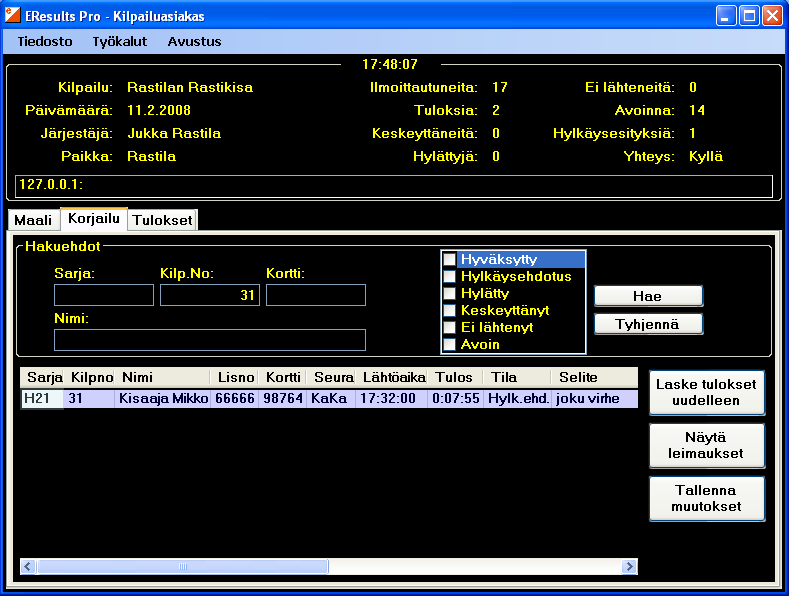Sort by the Tulos column header

[x=455, y=377]
